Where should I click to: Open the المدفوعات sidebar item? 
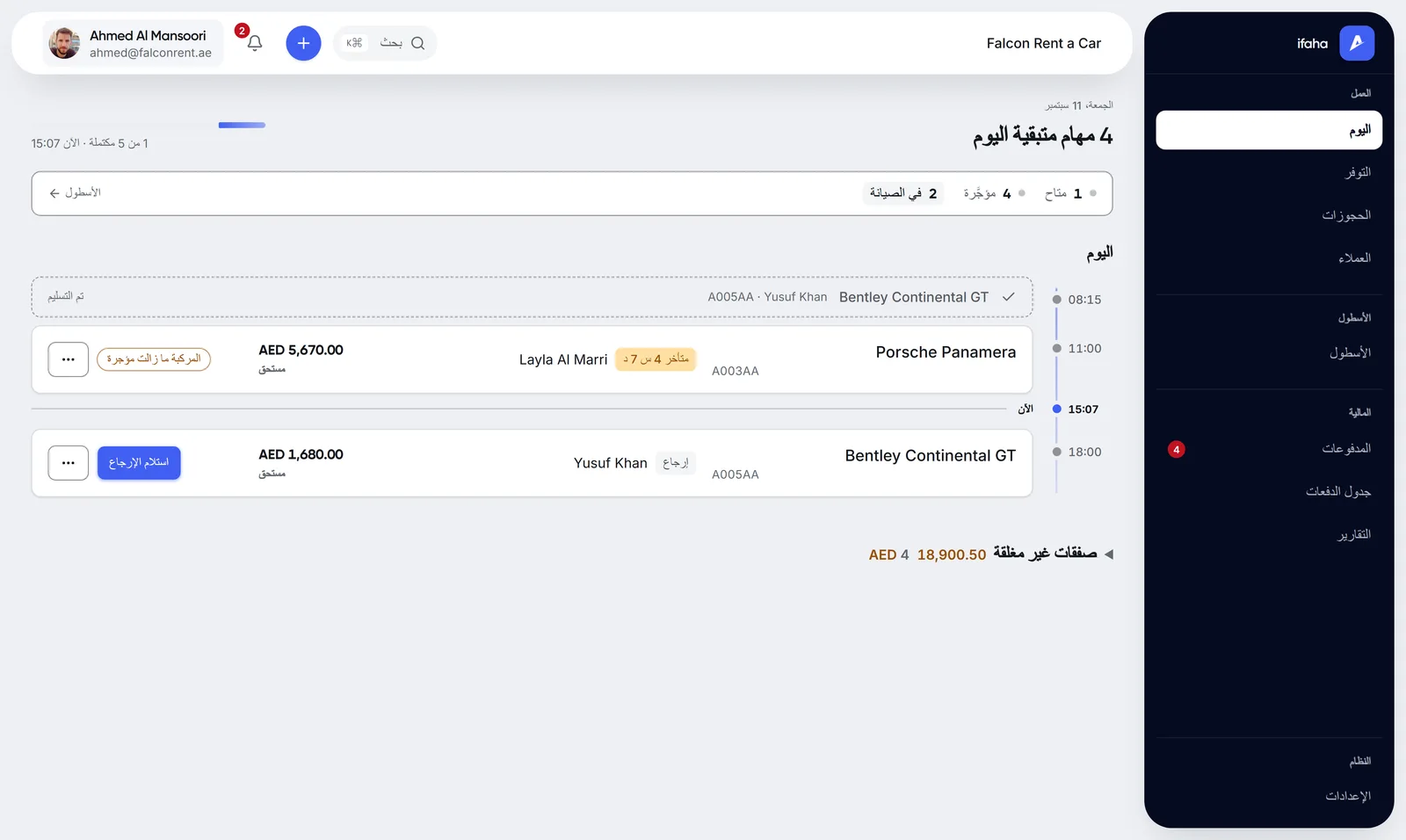click(x=1269, y=449)
